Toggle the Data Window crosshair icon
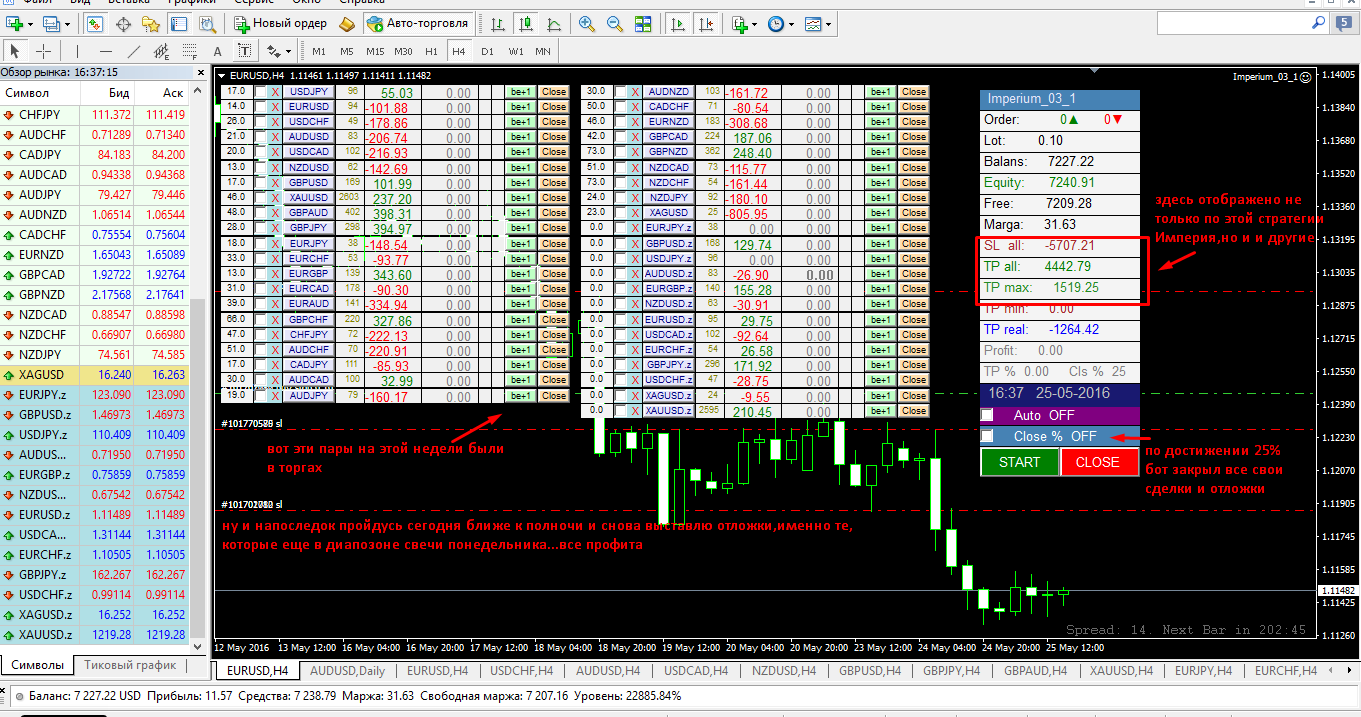Screen dimensions: 1361x717 [124, 22]
